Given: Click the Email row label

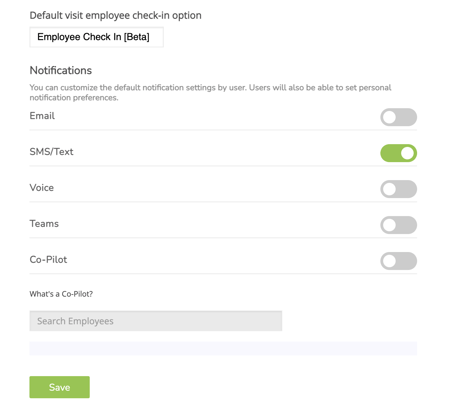Looking at the screenshot, I should click(x=42, y=116).
